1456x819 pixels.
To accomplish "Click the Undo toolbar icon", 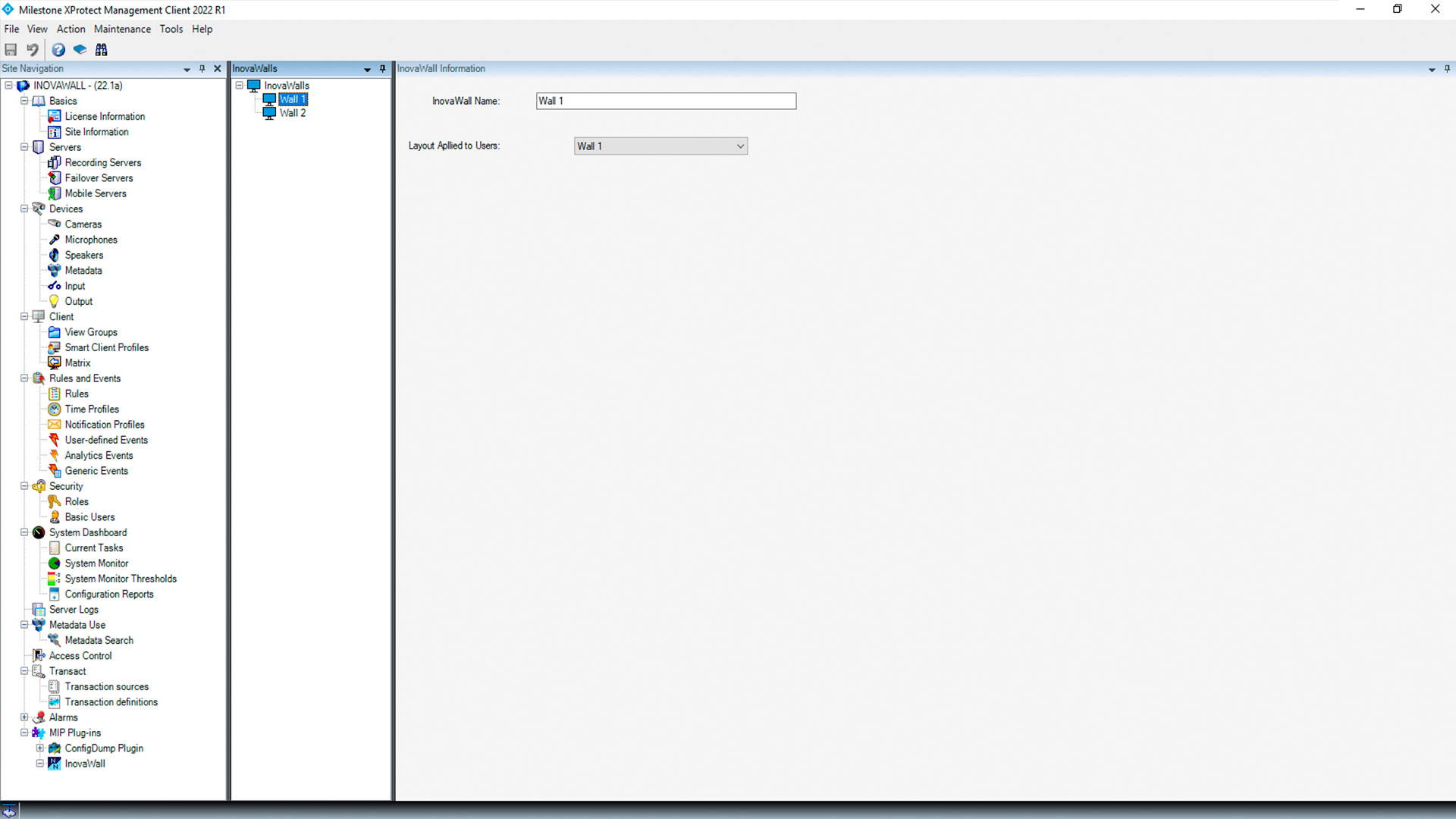I will [33, 50].
